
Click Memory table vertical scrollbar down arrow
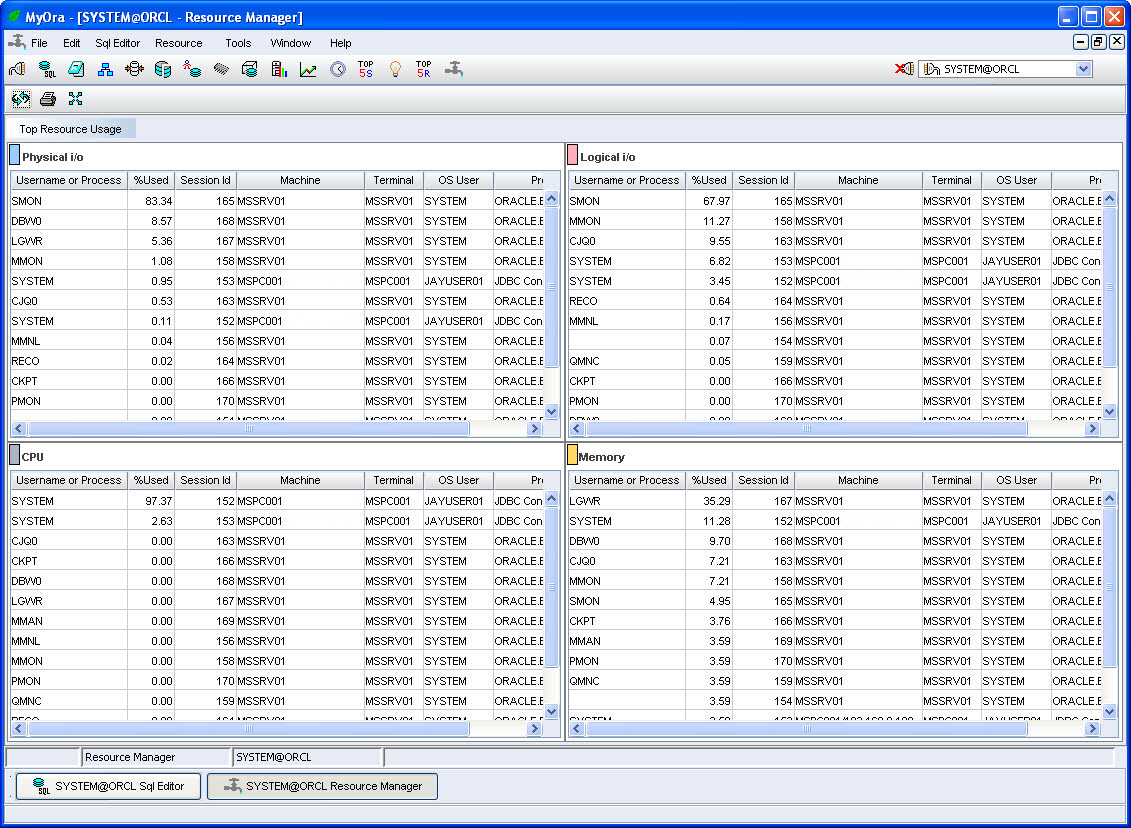(x=1110, y=711)
